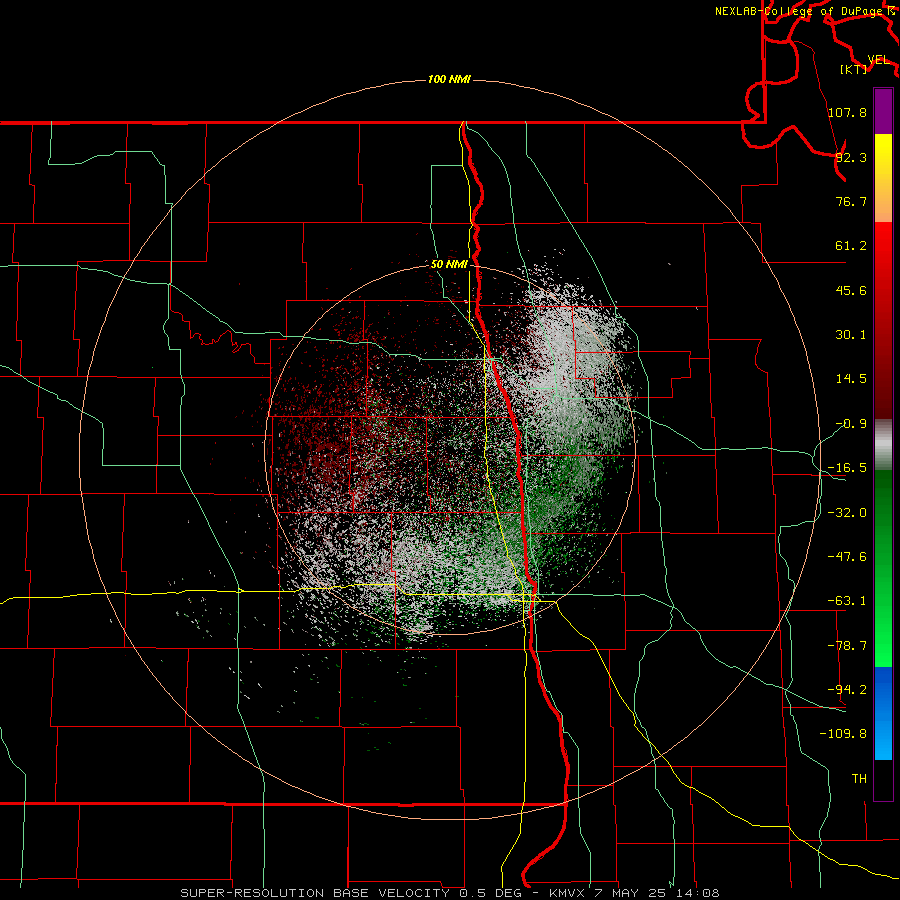The width and height of the screenshot is (900, 900).
Task: Click the 76.7 value on velocity scale
Action: coord(851,201)
